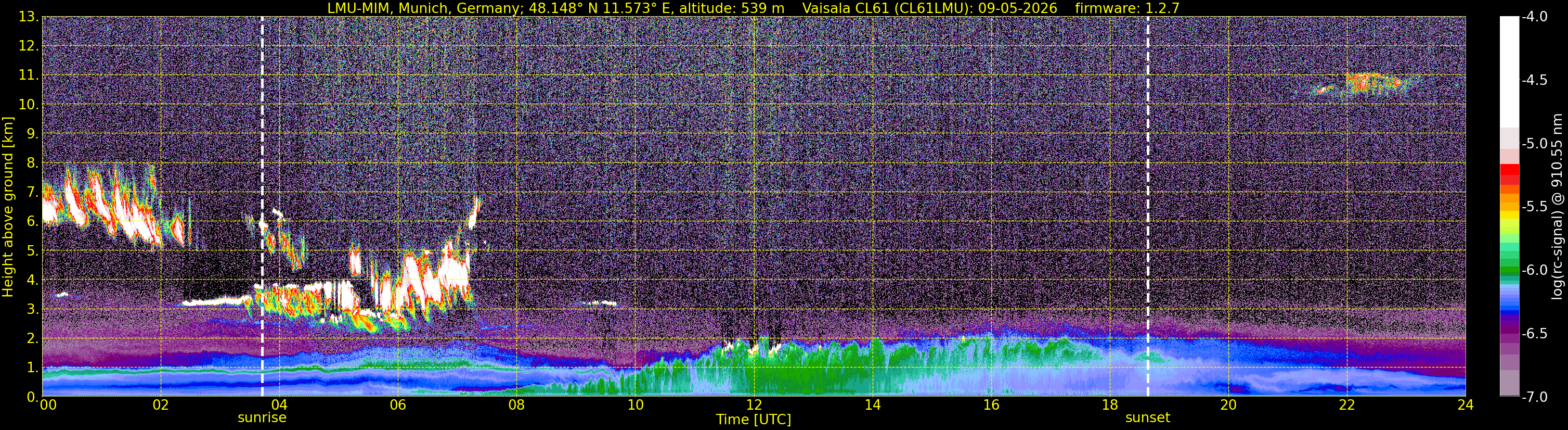Click the '-6.5' colorbar tick value

pos(1535,334)
